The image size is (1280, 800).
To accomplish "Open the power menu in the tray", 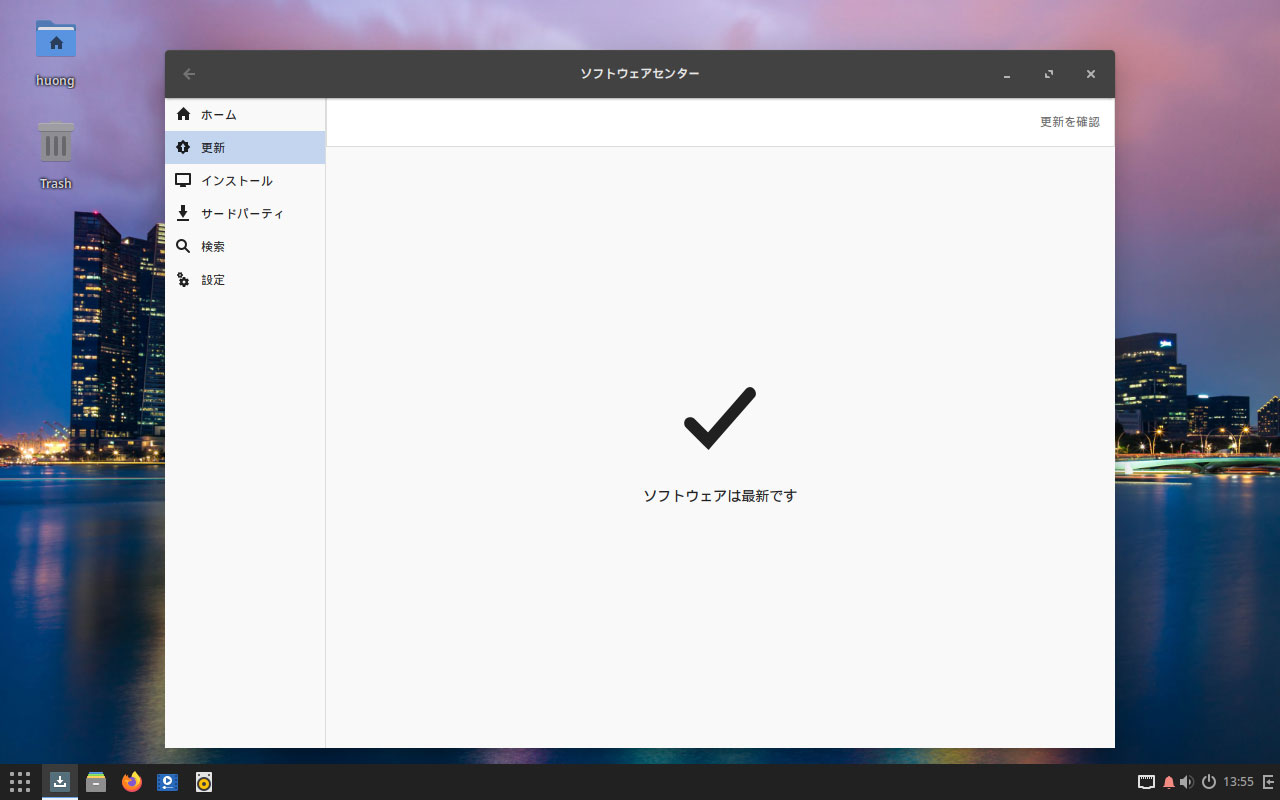I will 1208,782.
